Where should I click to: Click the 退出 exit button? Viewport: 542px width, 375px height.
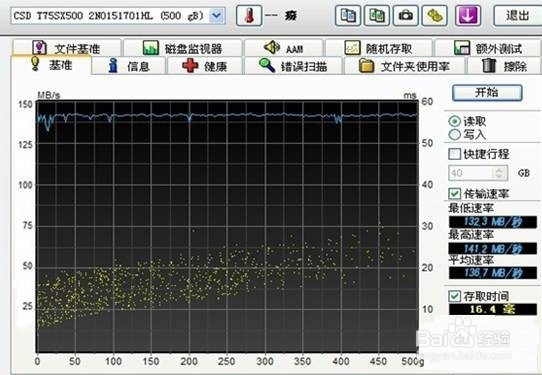517,15
